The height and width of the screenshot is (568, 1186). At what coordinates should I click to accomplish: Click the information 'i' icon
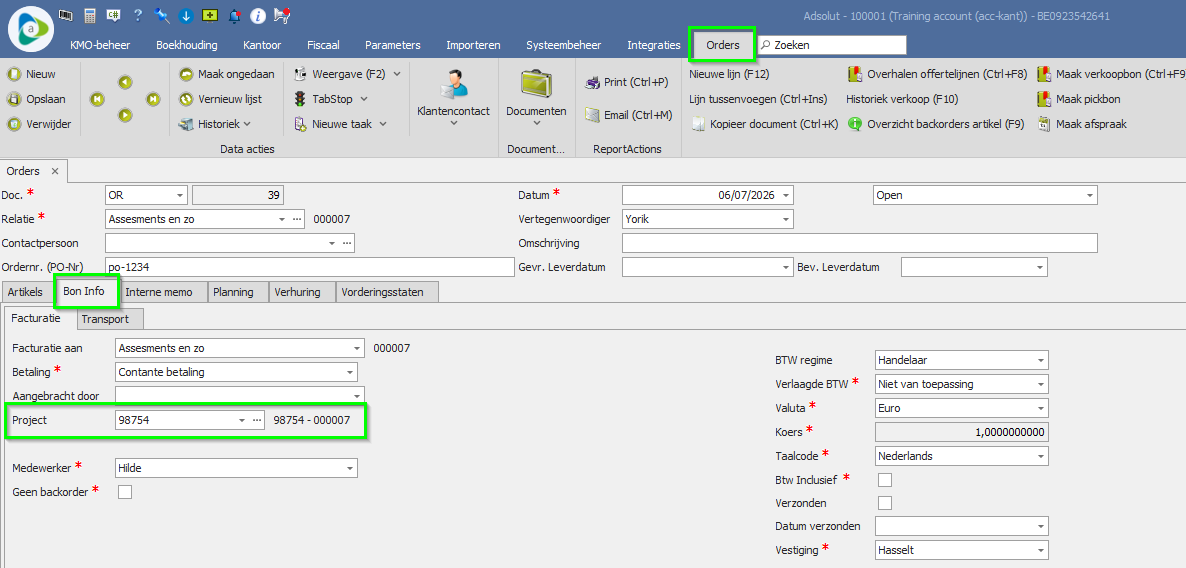point(257,14)
